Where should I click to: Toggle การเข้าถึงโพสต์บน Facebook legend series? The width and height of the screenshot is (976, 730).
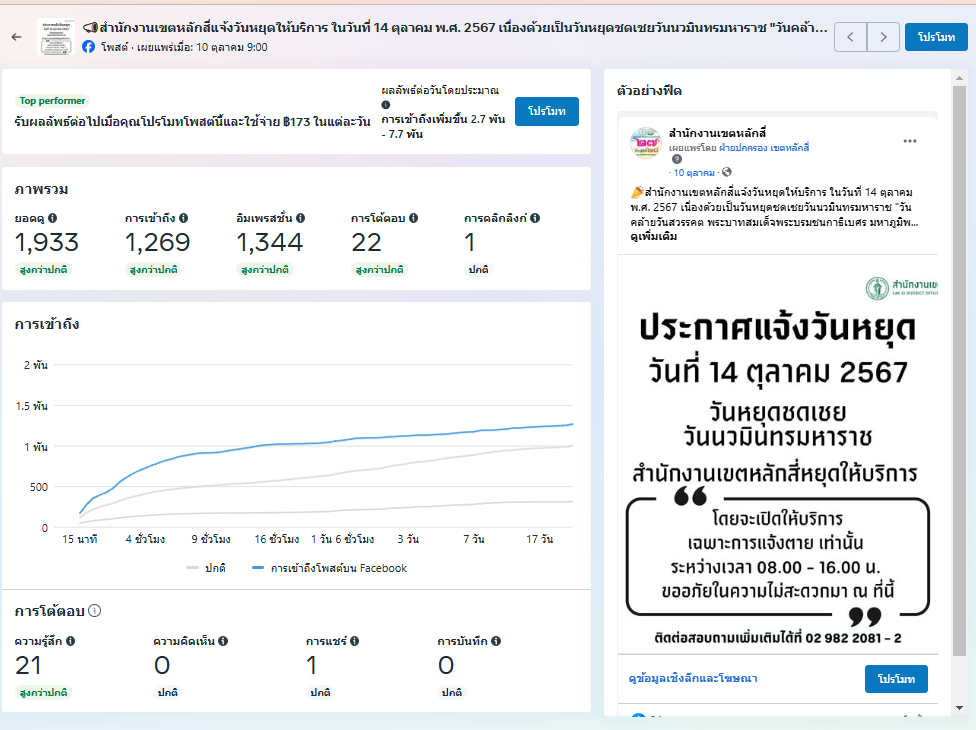point(329,568)
